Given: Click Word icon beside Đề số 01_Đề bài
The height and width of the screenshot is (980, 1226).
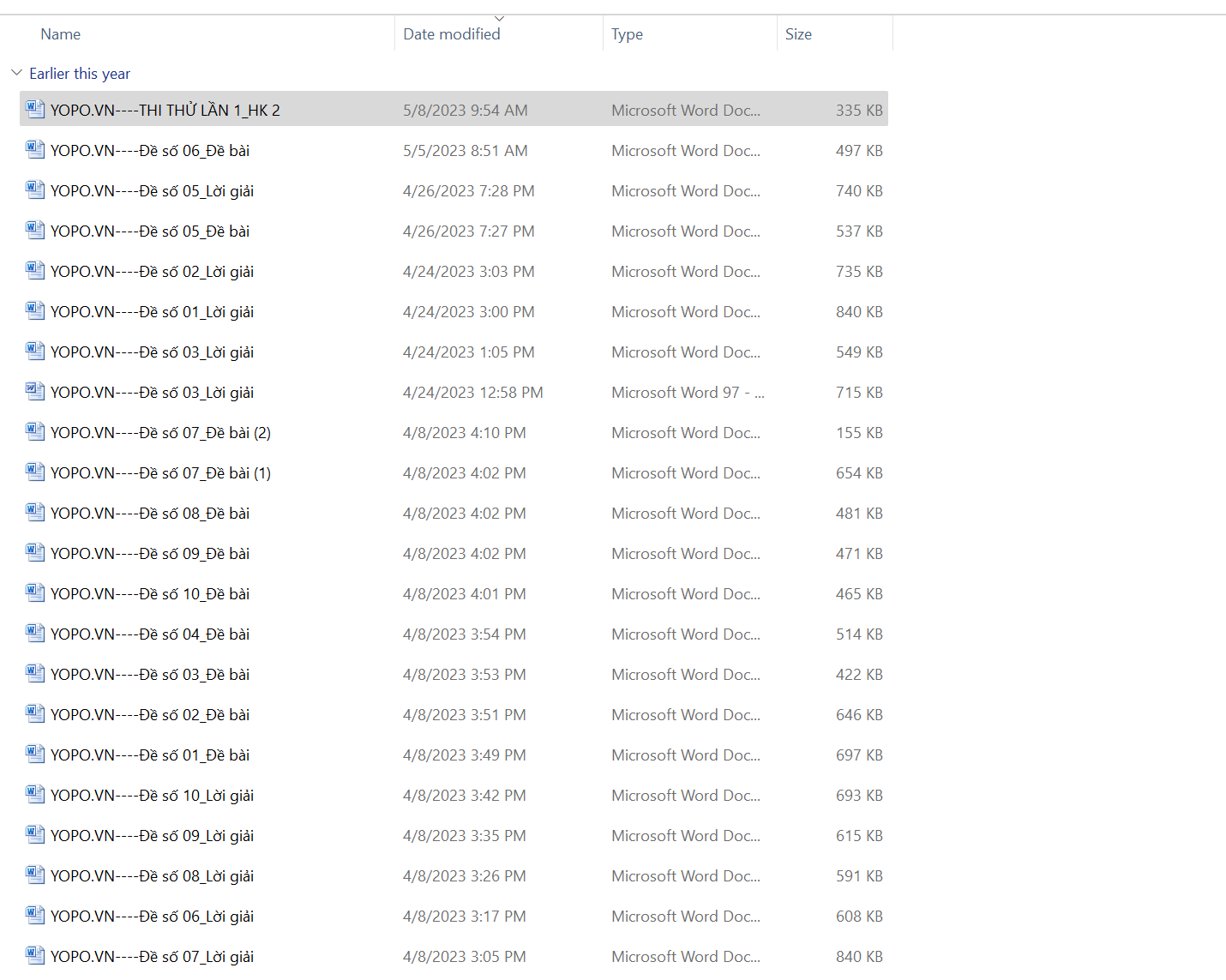Looking at the screenshot, I should [35, 754].
